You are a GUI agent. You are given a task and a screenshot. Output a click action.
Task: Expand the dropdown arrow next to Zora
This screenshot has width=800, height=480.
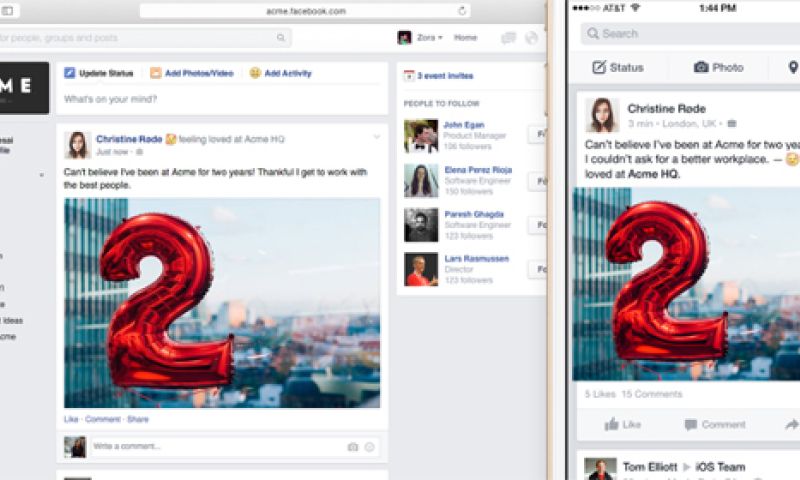coord(440,38)
